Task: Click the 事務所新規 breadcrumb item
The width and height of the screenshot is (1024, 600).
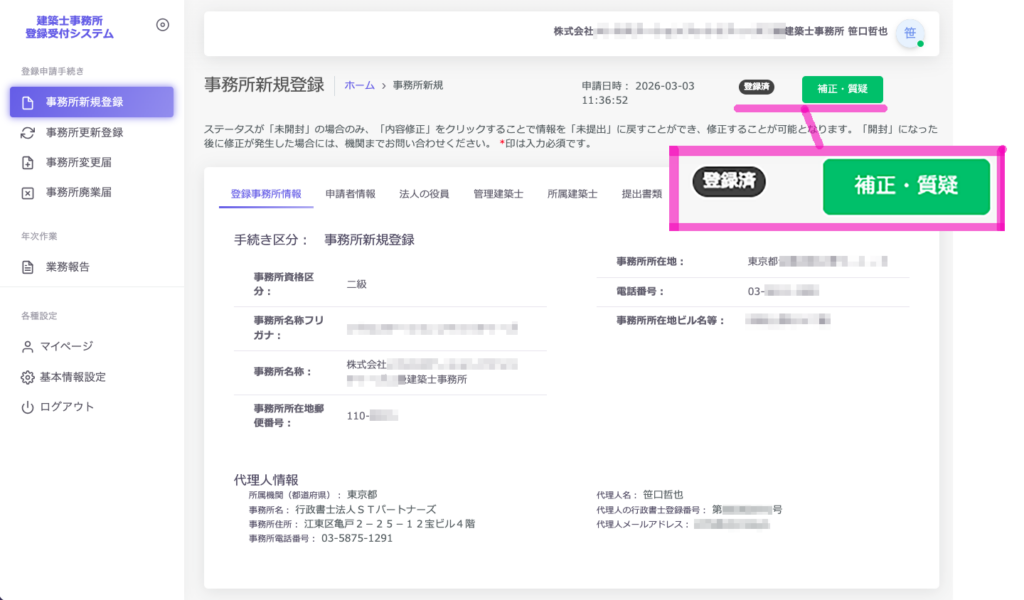Action: pyautogui.click(x=418, y=86)
